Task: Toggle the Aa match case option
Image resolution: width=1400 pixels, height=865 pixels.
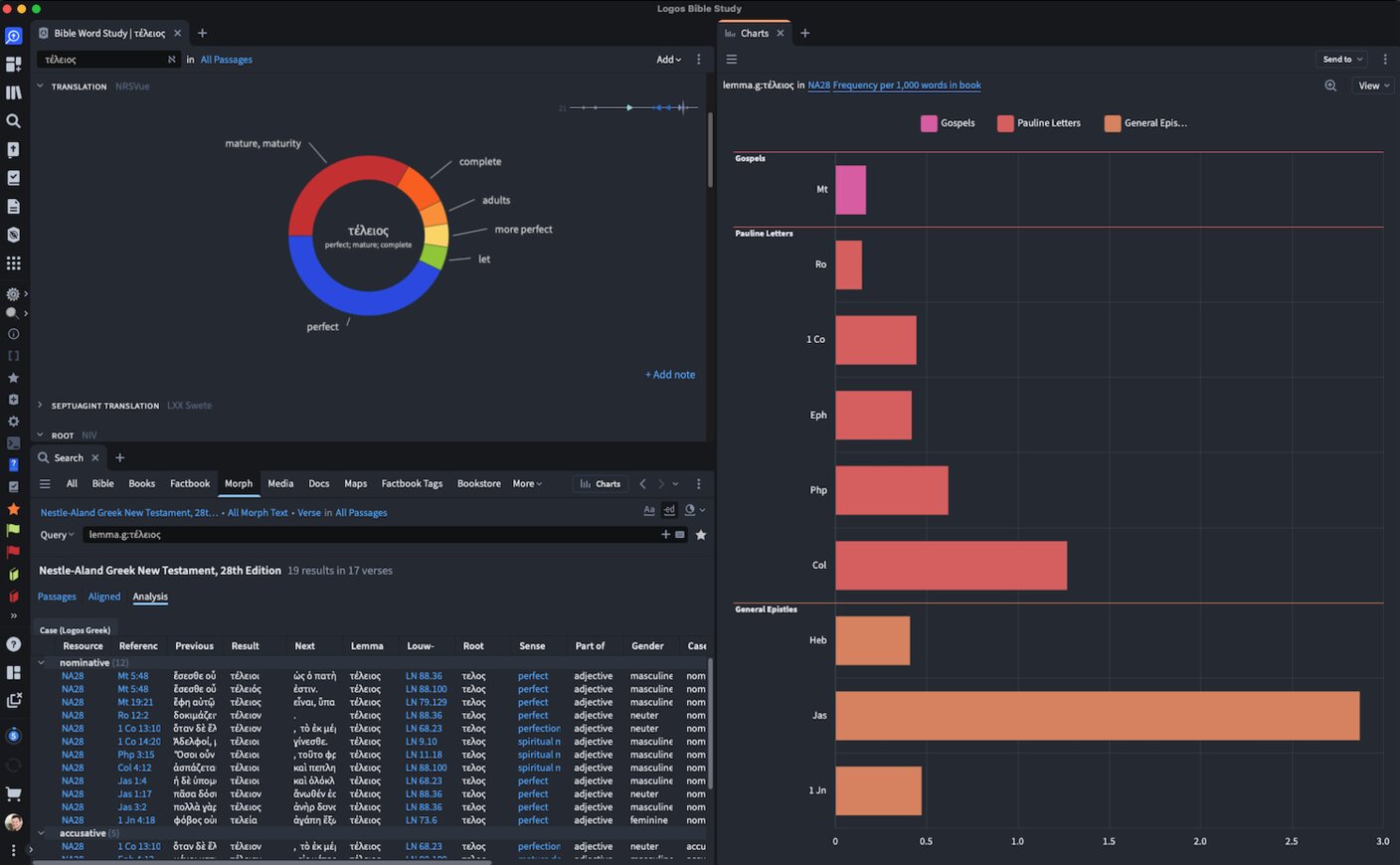Action: pyautogui.click(x=649, y=510)
